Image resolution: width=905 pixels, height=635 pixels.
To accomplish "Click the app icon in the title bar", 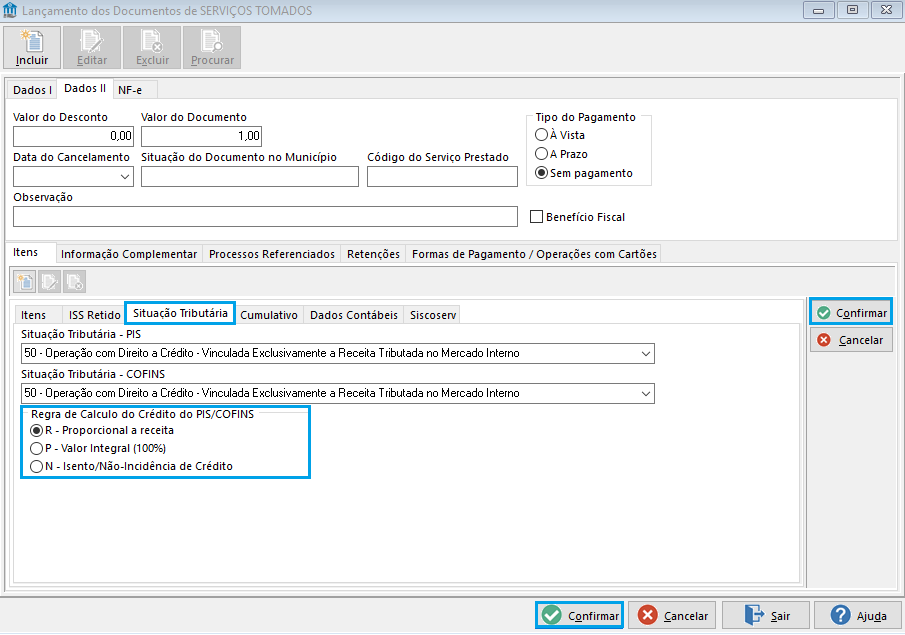I will 10,10.
